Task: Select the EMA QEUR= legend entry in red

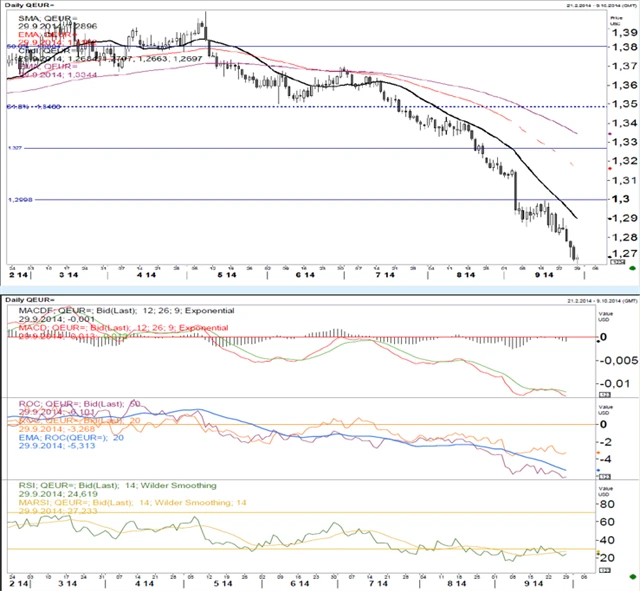Action: (42, 33)
